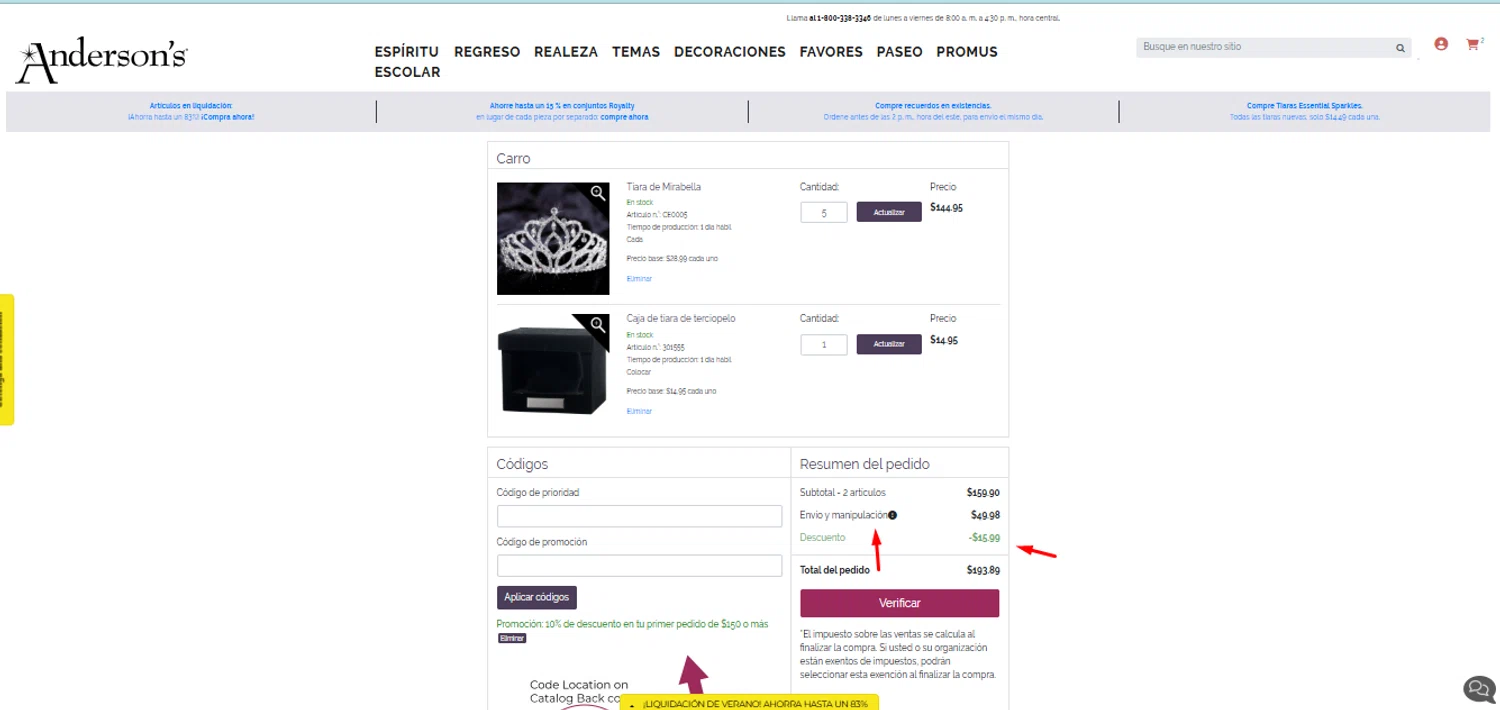This screenshot has height=710, width=1500.
Task: Click the promotion 10% de descuento message
Action: (632, 624)
